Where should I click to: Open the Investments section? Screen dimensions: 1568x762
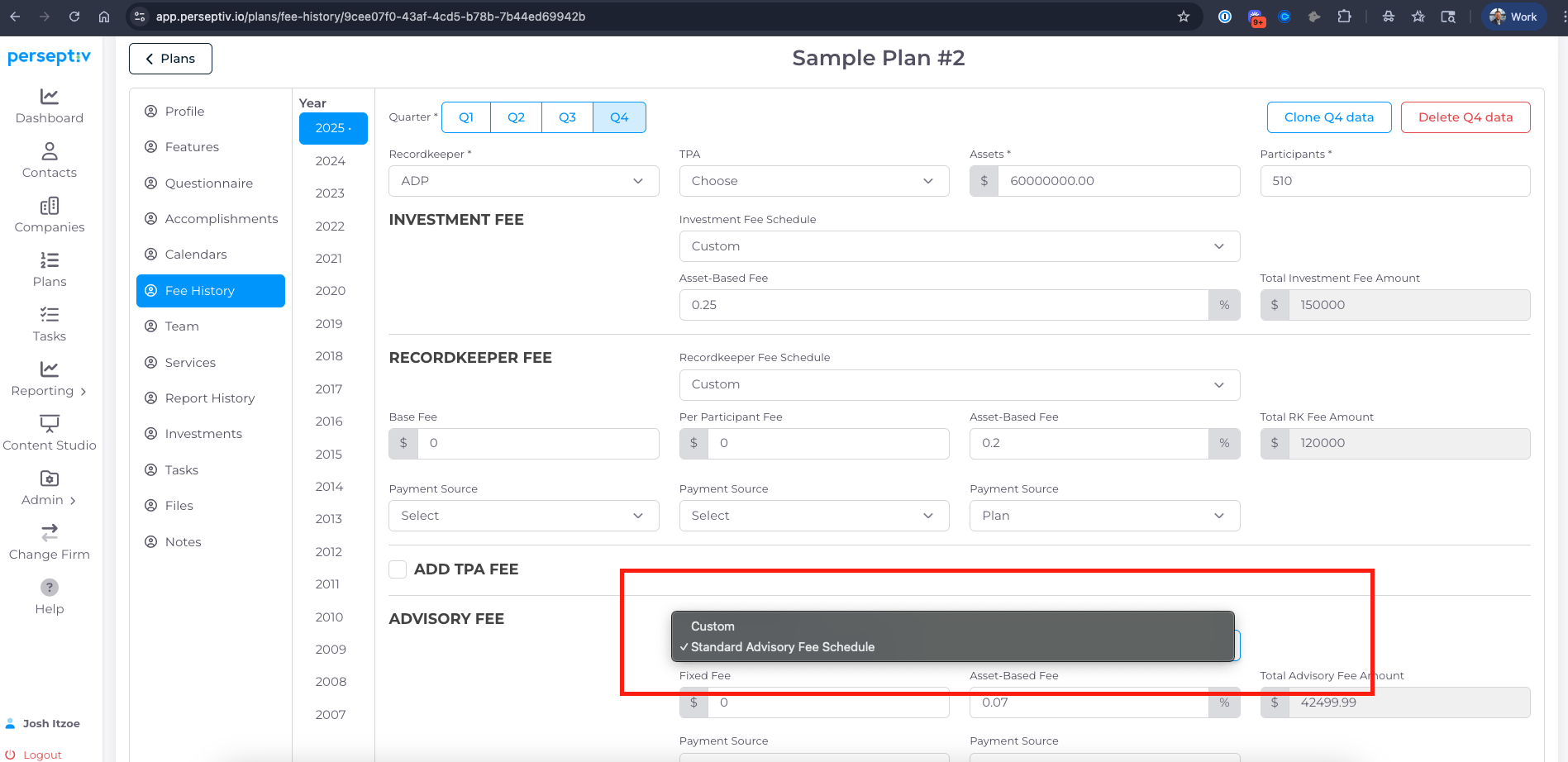click(x=211, y=434)
